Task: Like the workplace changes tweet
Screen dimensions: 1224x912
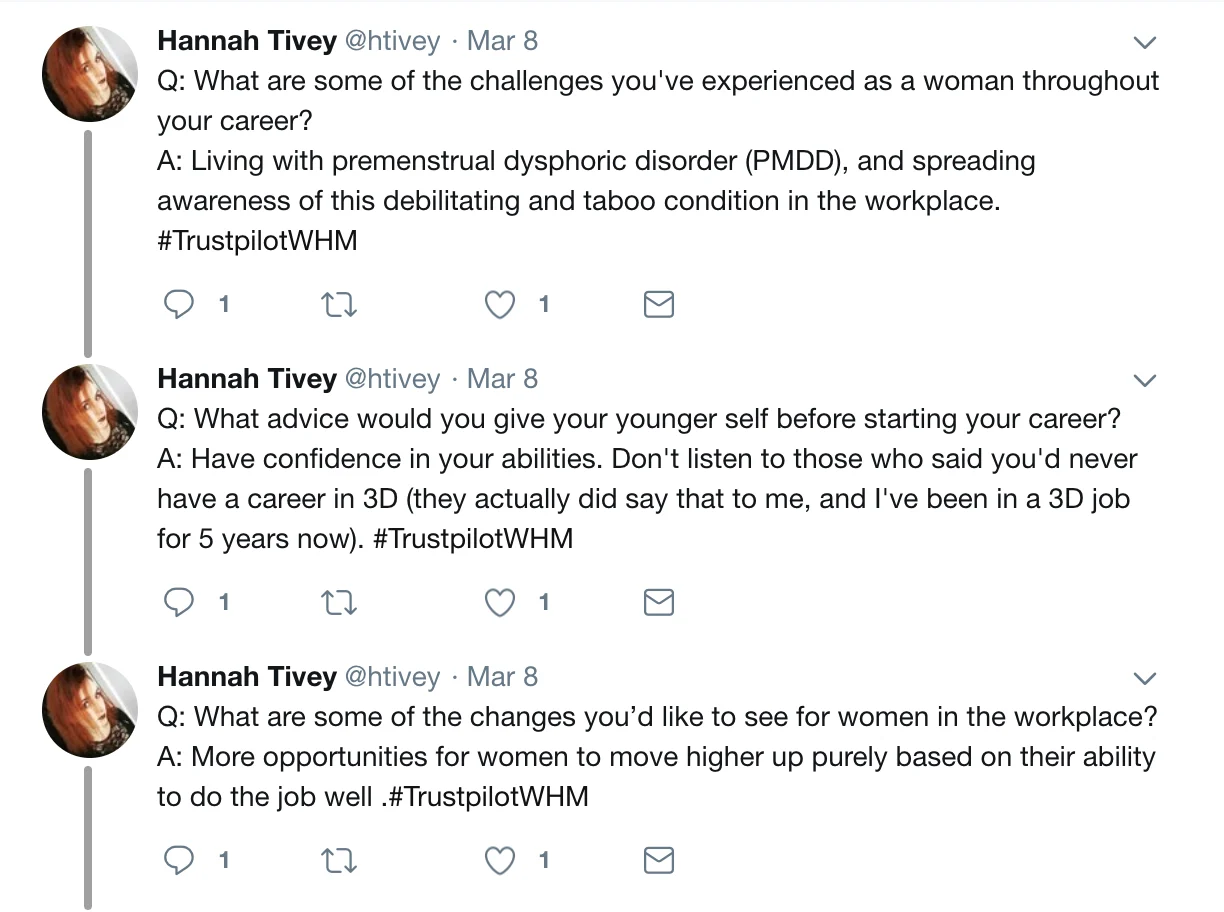Action: tap(499, 859)
